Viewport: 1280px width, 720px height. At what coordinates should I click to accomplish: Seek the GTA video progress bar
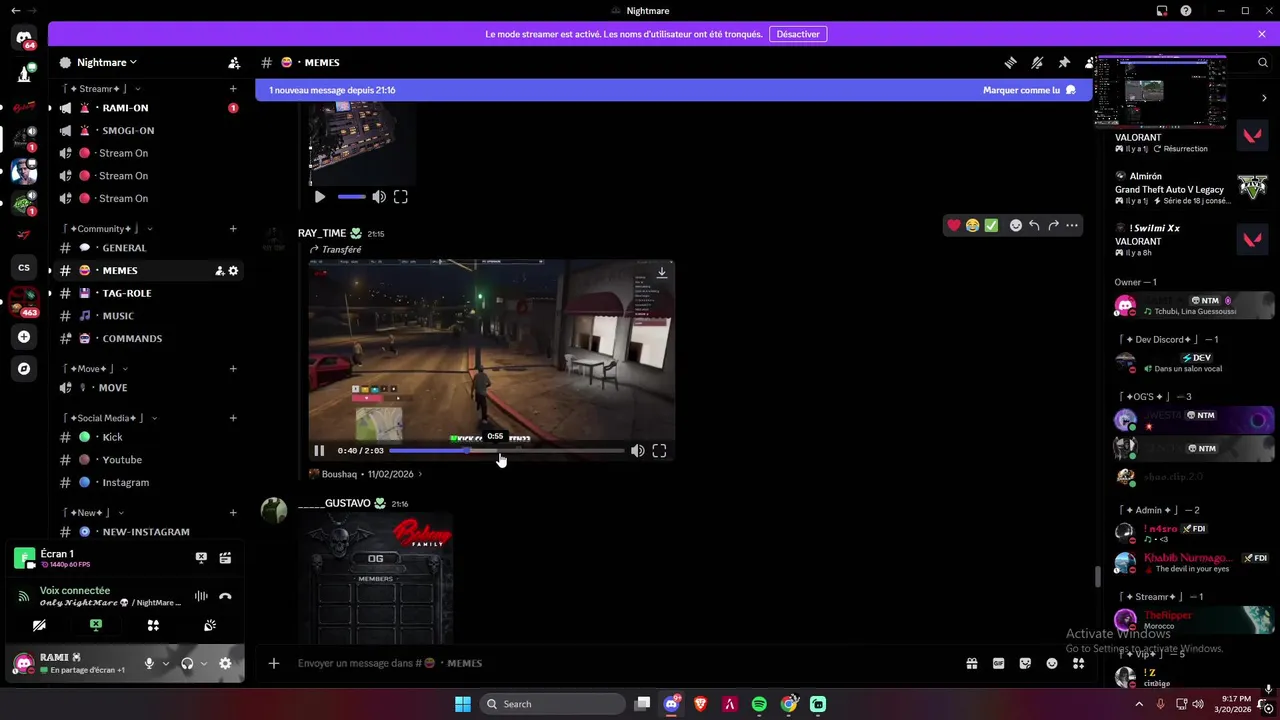click(x=506, y=451)
